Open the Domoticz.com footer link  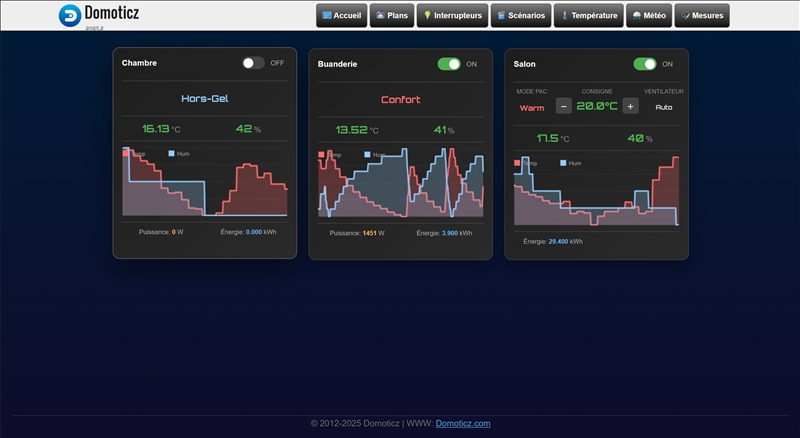click(x=463, y=423)
